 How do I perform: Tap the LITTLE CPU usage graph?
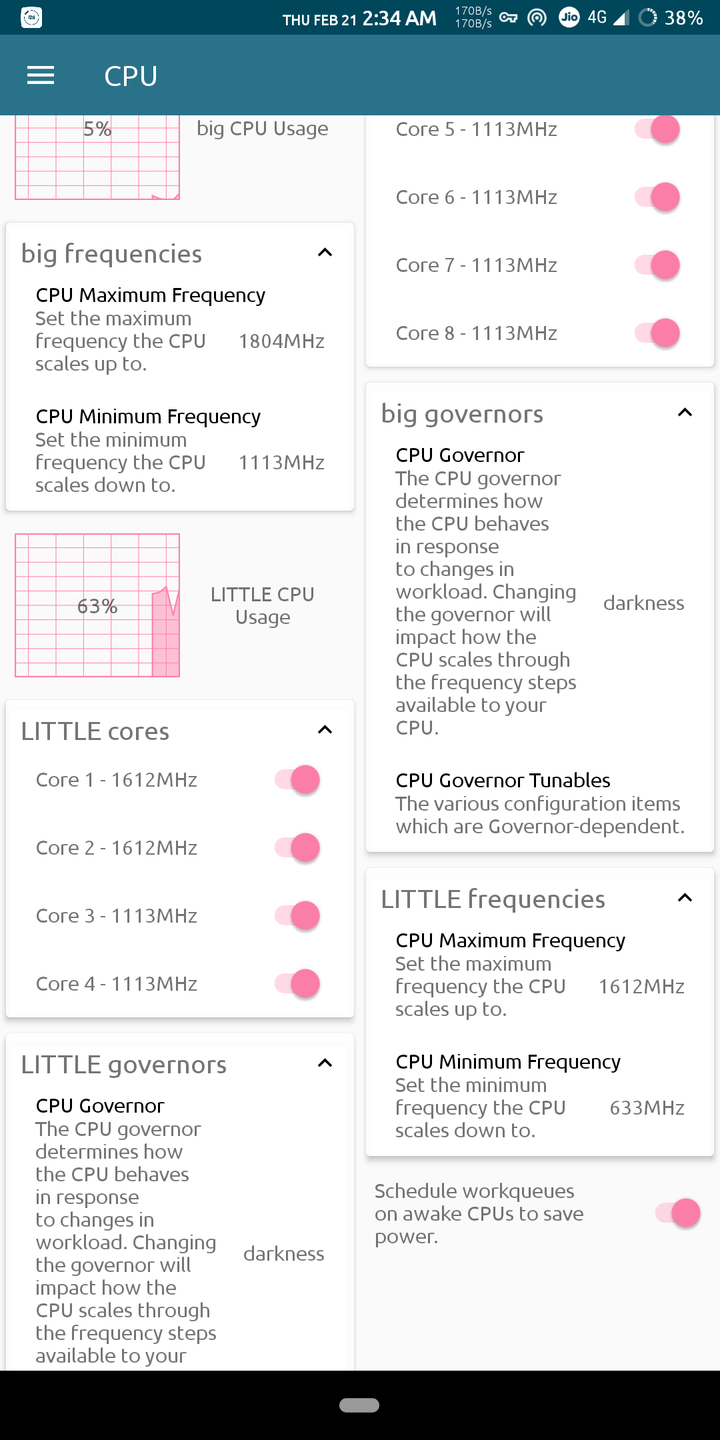tap(97, 605)
